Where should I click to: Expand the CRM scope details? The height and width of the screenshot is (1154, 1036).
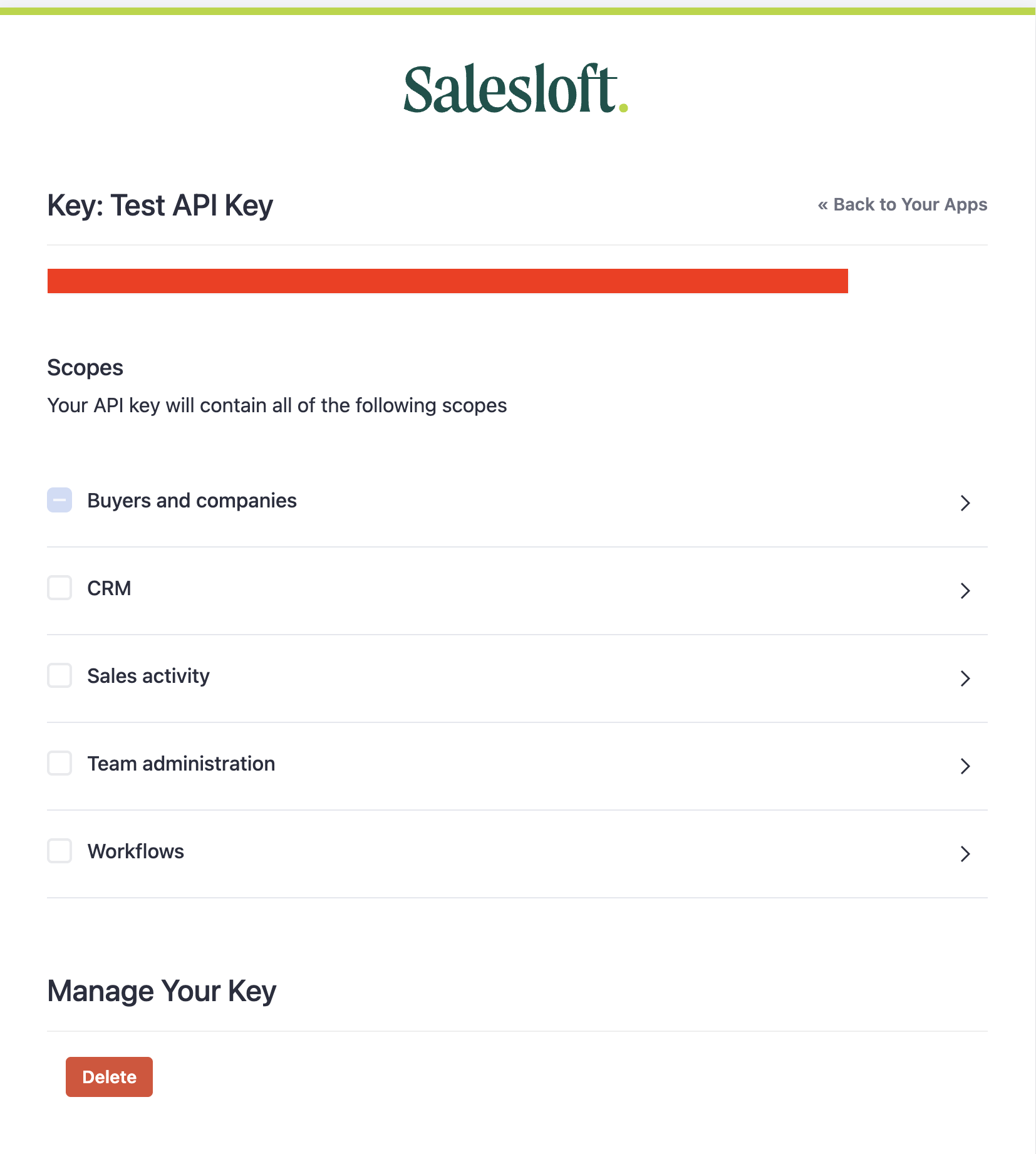965,591
